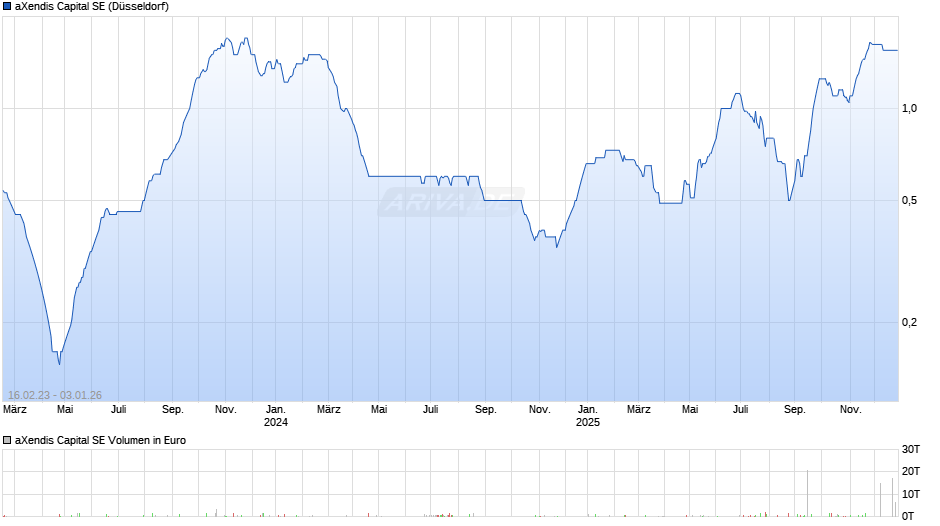Image resolution: width=940 pixels, height=526 pixels.
Task: Click the 'aXendis Capital SE Volumen in Euro' label
Action: pos(100,440)
